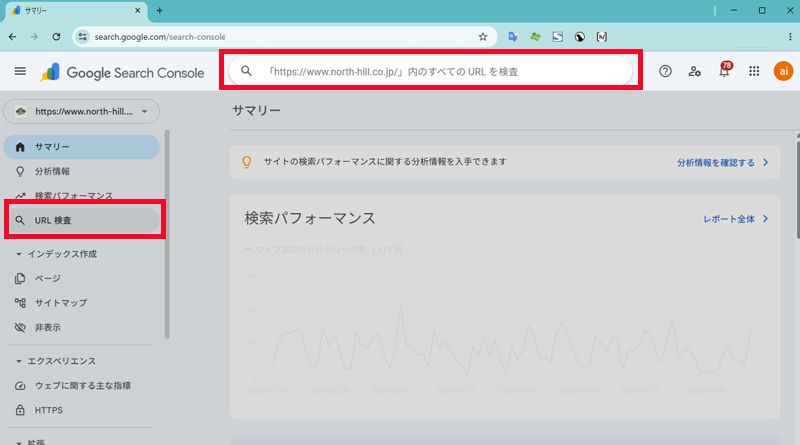Open a new browser tab

(160, 11)
